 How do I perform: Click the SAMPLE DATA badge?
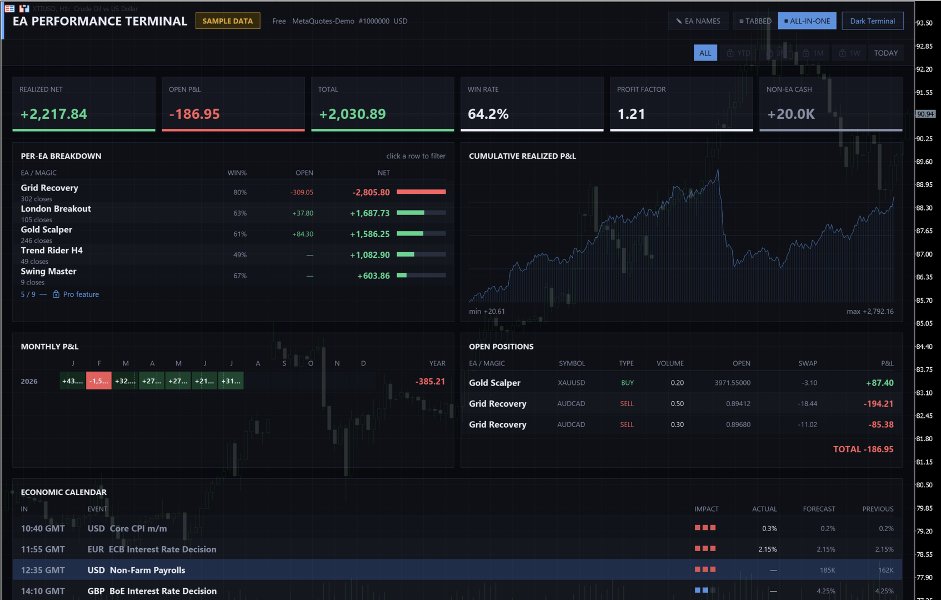227,21
